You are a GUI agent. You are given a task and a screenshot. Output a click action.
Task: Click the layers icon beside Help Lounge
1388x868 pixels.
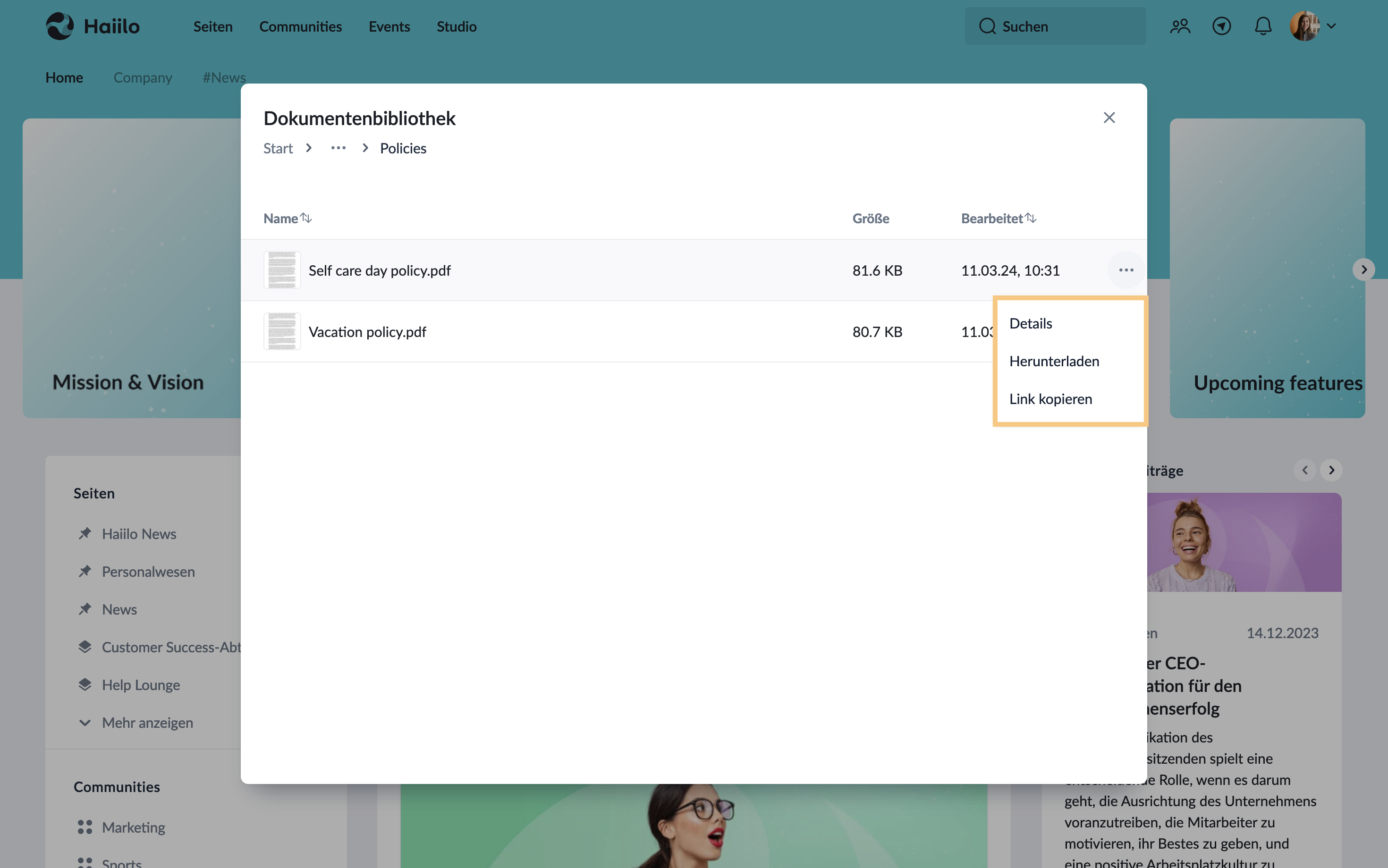[x=85, y=685]
